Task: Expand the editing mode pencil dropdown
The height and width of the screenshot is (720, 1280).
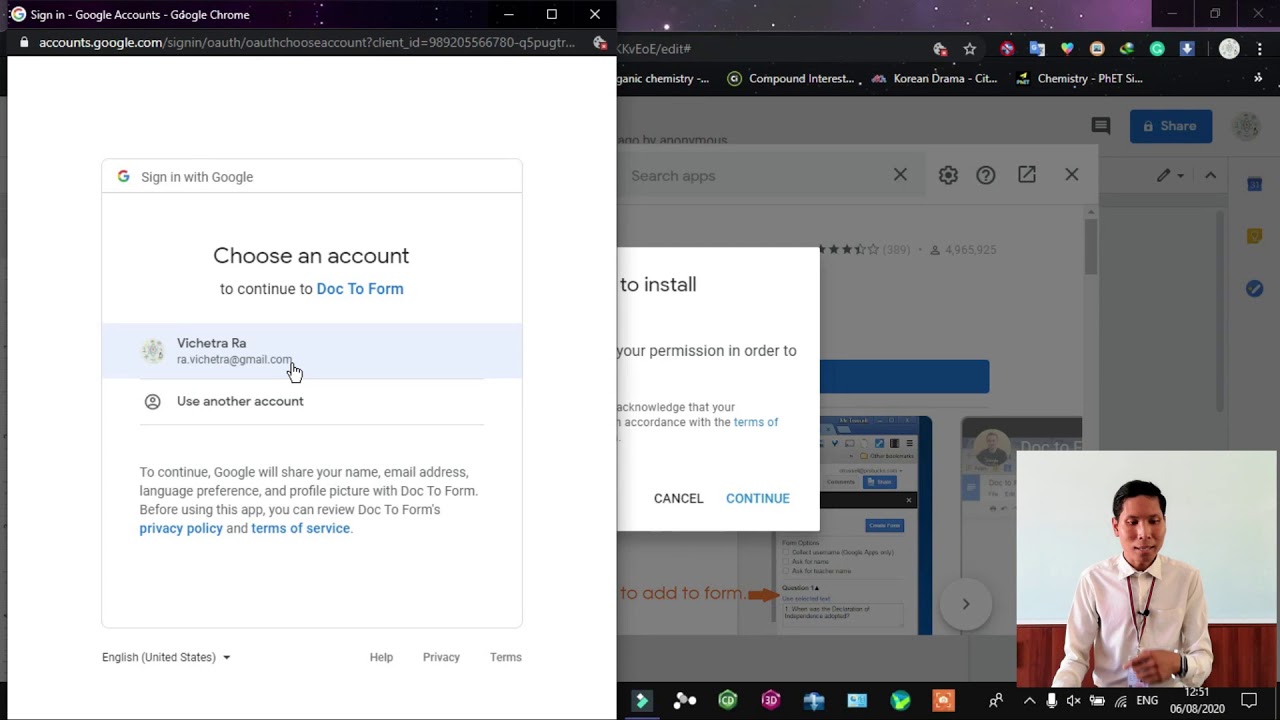Action: click(x=1170, y=175)
